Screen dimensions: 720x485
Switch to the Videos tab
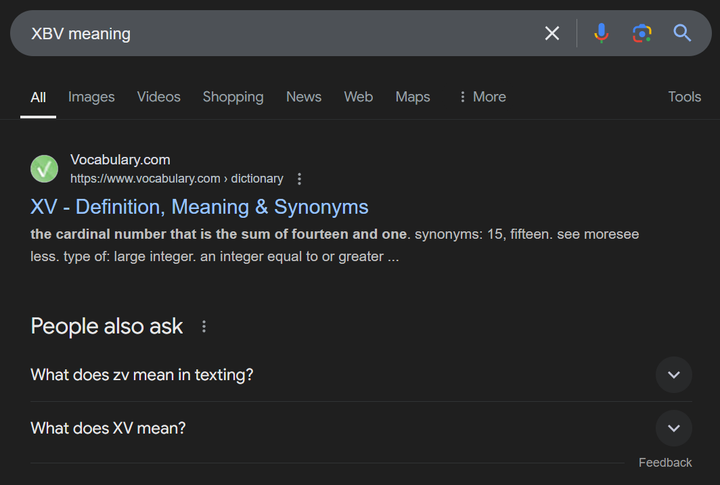click(x=158, y=97)
